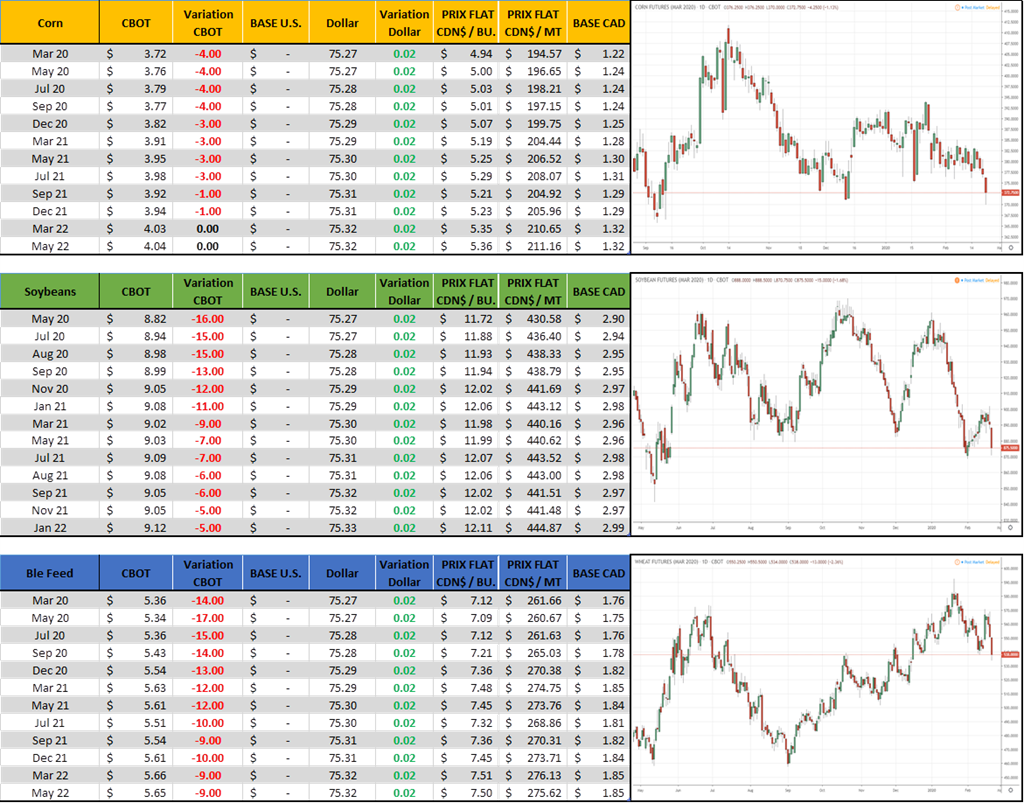Select the orange Corn header cell
This screenshot has width=1024, height=803.
click(50, 22)
